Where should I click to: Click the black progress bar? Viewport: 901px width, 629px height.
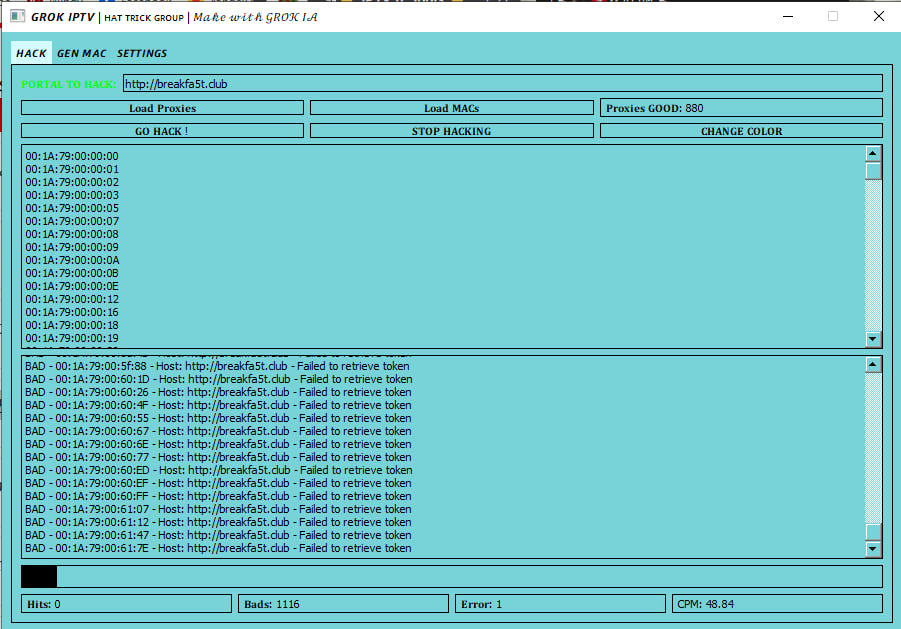coord(40,576)
